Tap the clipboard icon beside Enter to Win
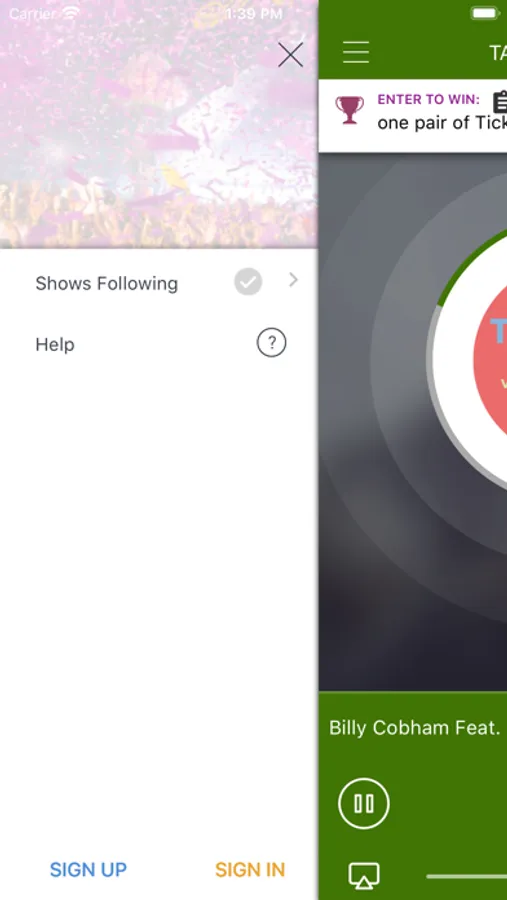The height and width of the screenshot is (900, 507). tap(500, 102)
